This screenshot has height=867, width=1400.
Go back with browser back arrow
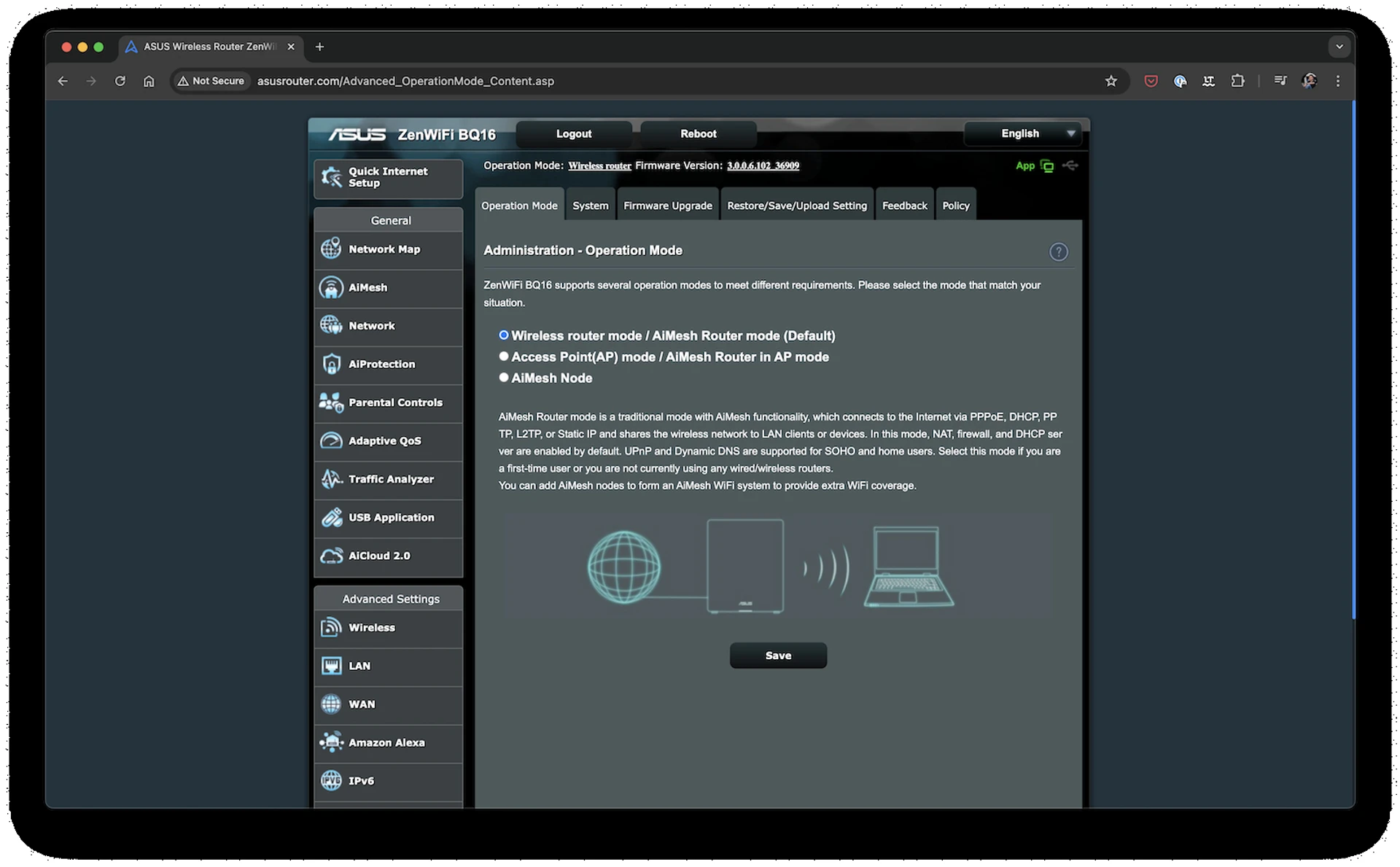[63, 81]
